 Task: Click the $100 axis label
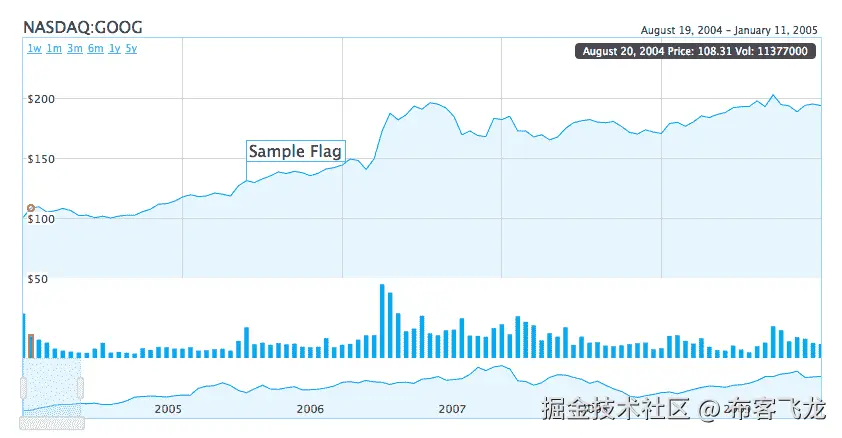coord(41,219)
